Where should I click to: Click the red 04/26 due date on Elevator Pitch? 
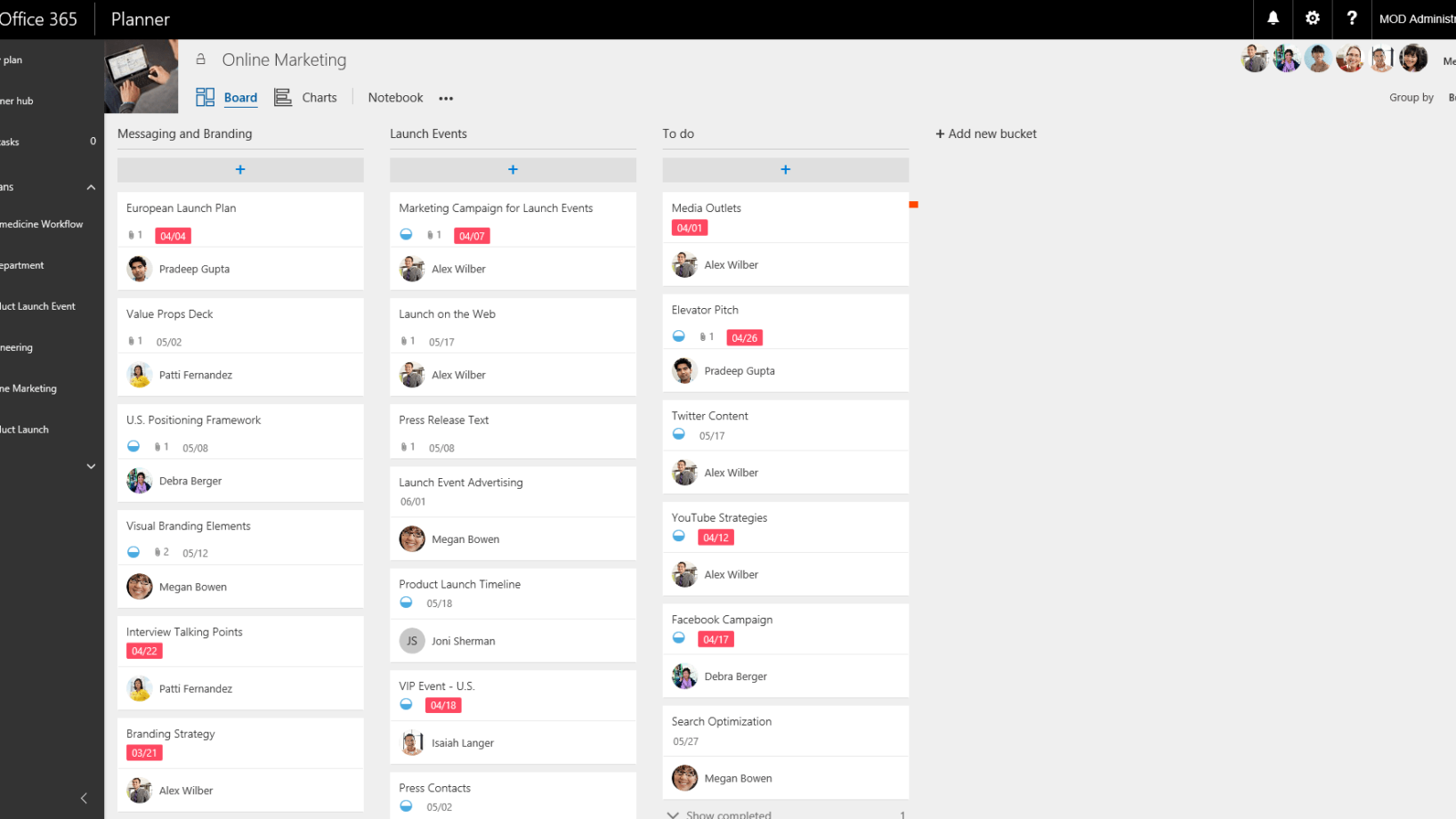coord(744,337)
